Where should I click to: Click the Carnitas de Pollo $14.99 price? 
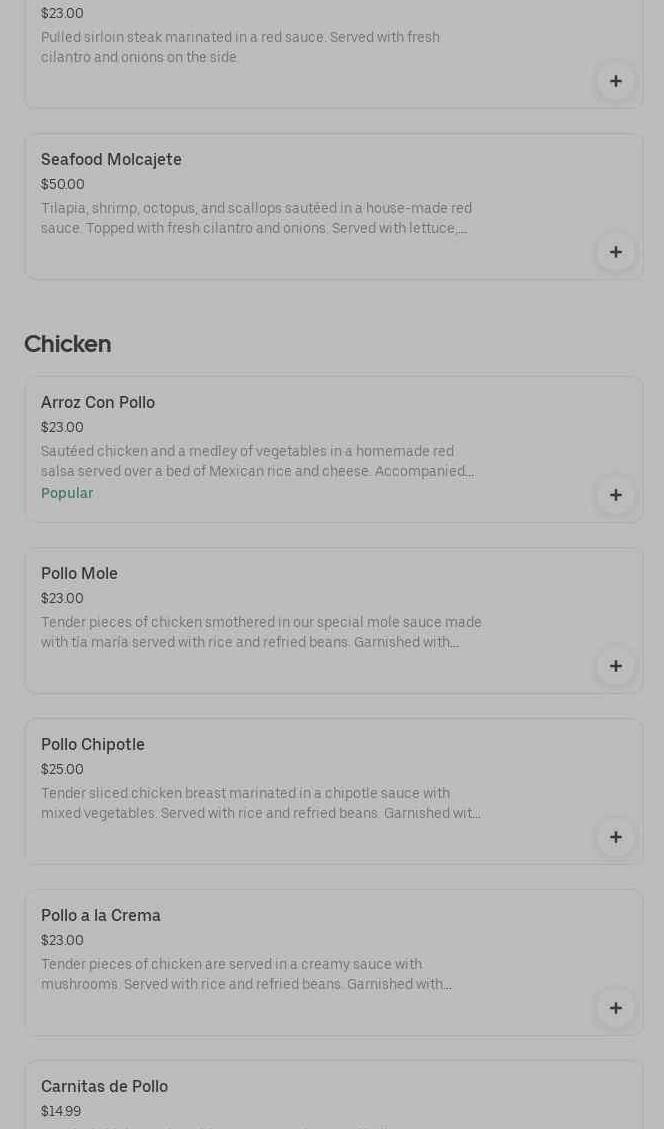tap(61, 1112)
